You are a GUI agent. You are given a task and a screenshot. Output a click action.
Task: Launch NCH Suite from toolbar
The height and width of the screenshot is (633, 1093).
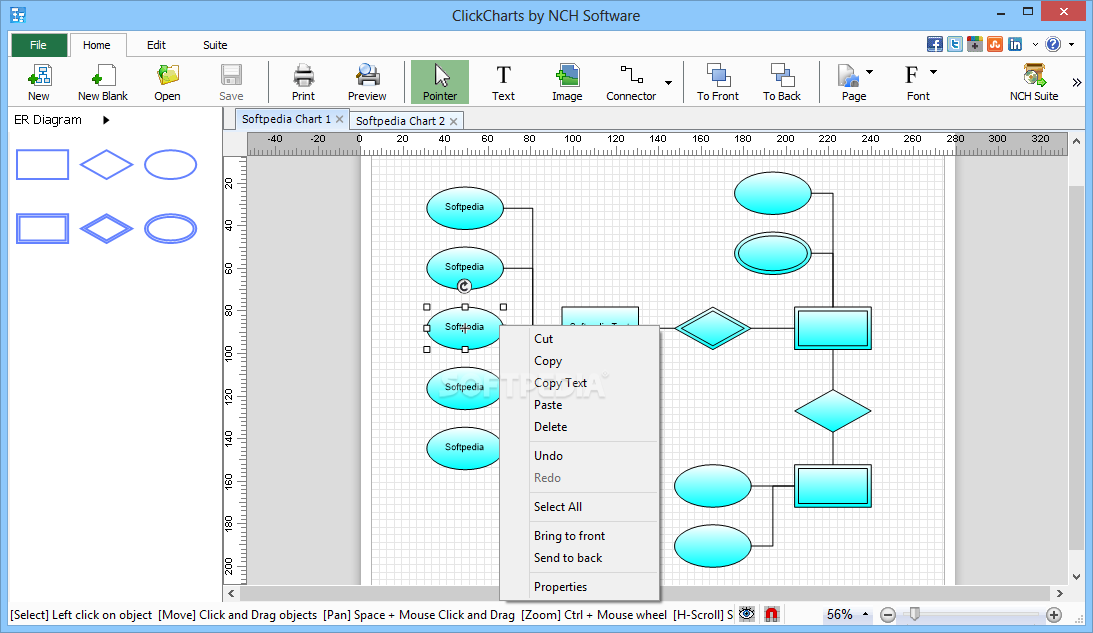1034,82
